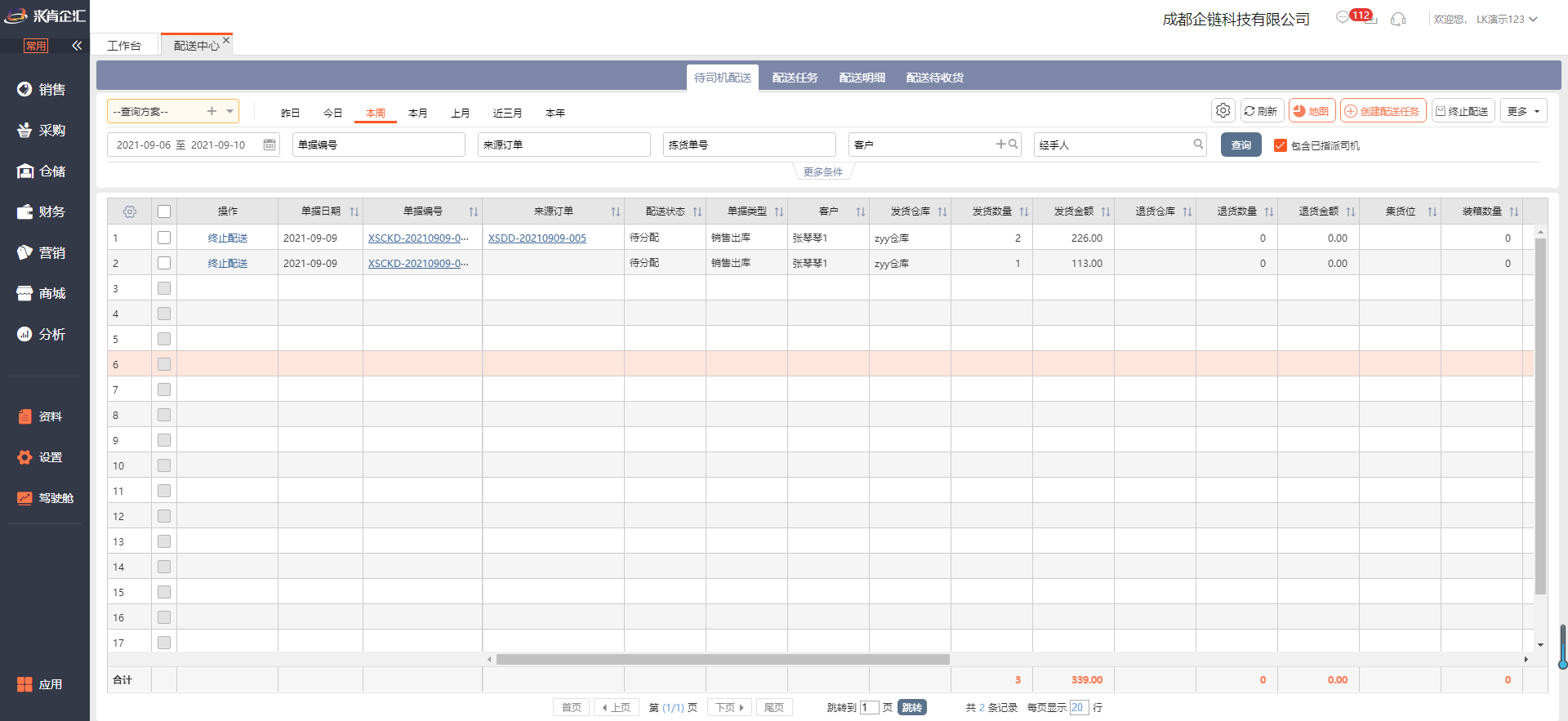Viewport: 1568px width, 721px height.
Task: Open the 仓储 warehouse module icon
Action: click(24, 171)
